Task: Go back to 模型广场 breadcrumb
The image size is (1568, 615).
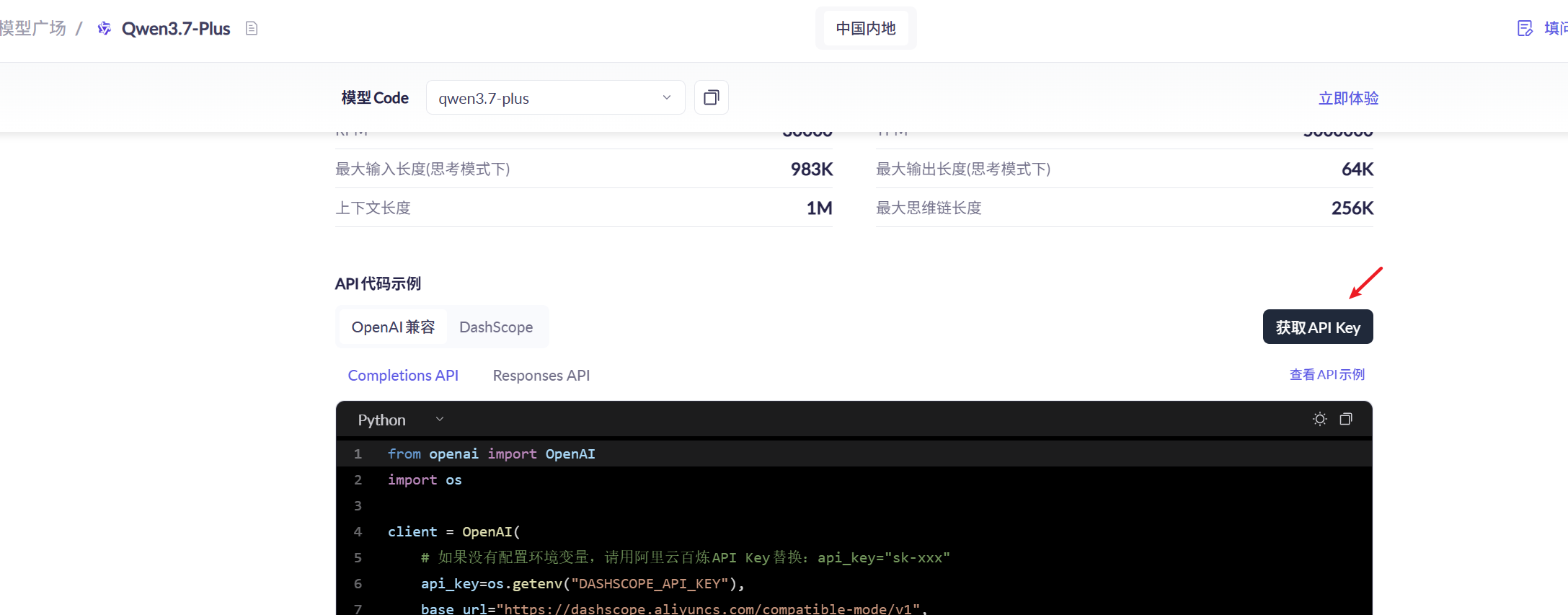Action: pyautogui.click(x=32, y=28)
